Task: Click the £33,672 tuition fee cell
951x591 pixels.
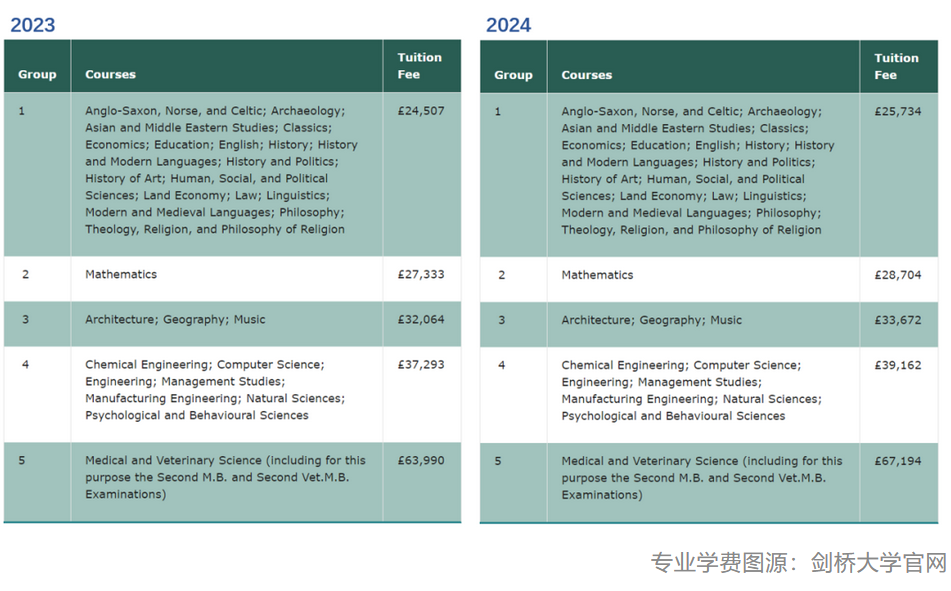Action: click(897, 320)
